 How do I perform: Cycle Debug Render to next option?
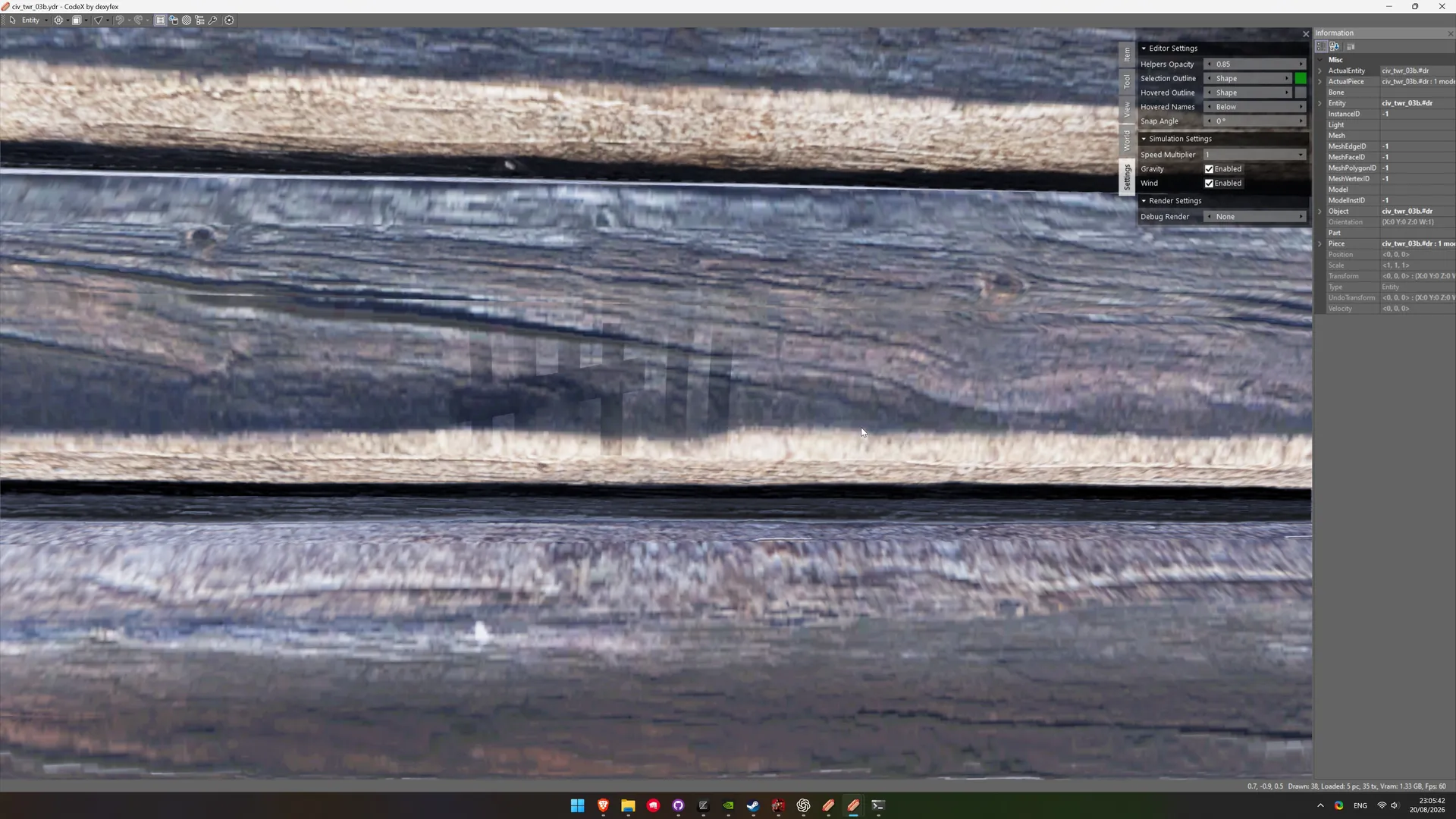pos(1301,217)
